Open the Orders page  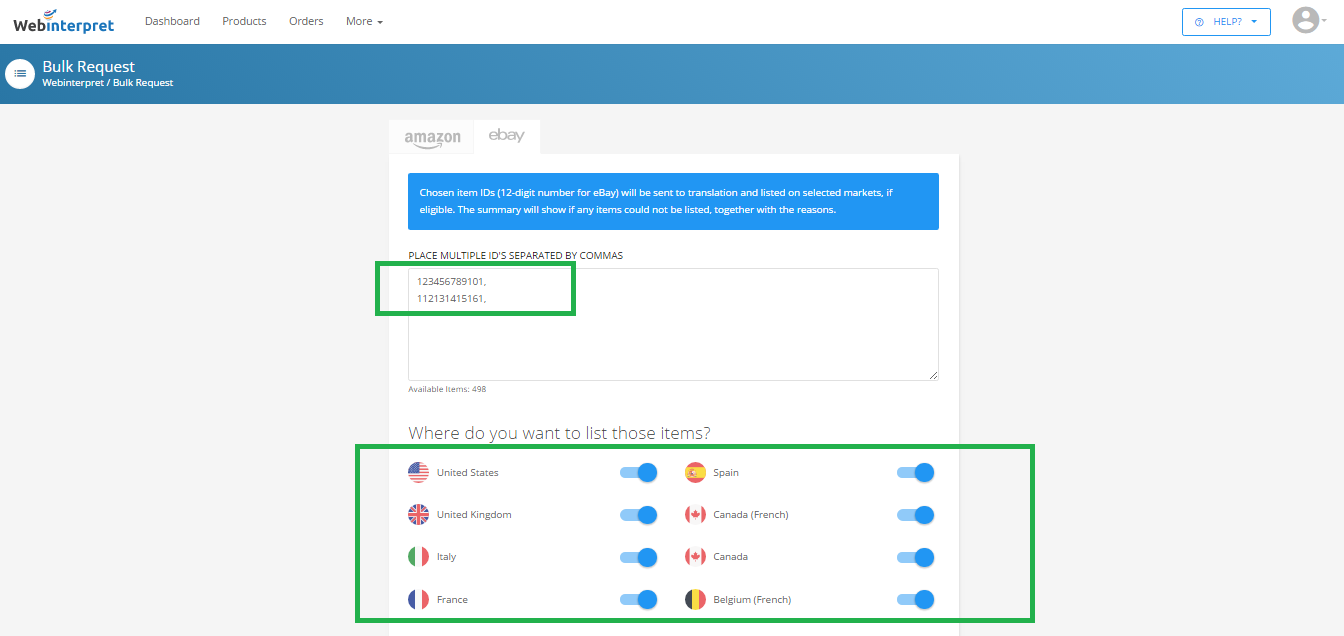click(306, 21)
